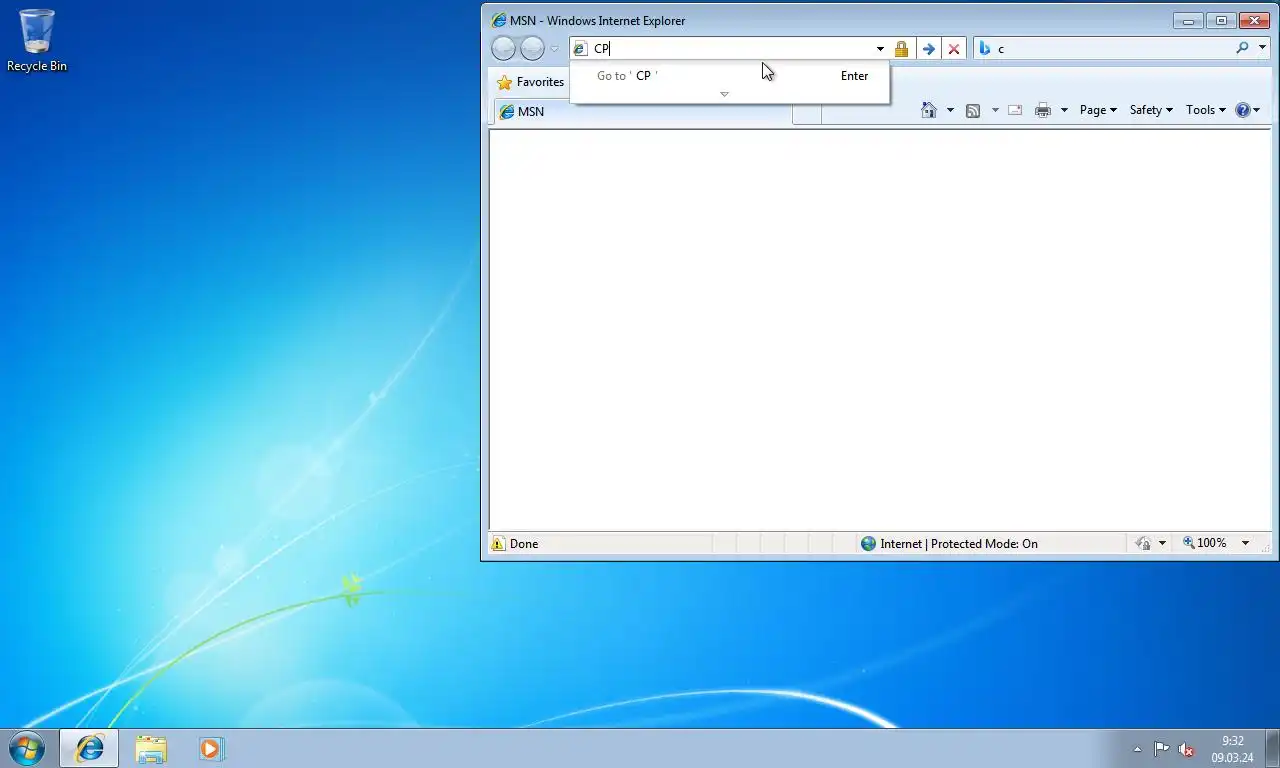The height and width of the screenshot is (768, 1280).
Task: Click the Help question mark icon
Action: pyautogui.click(x=1243, y=110)
